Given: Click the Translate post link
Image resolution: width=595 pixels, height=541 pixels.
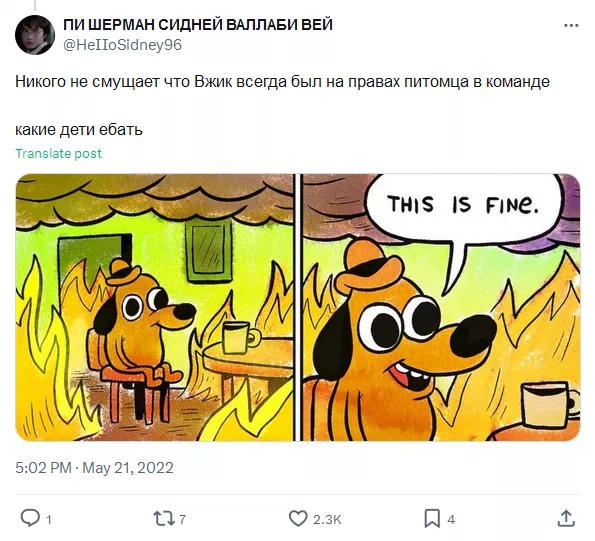Looking at the screenshot, I should coord(58,153).
